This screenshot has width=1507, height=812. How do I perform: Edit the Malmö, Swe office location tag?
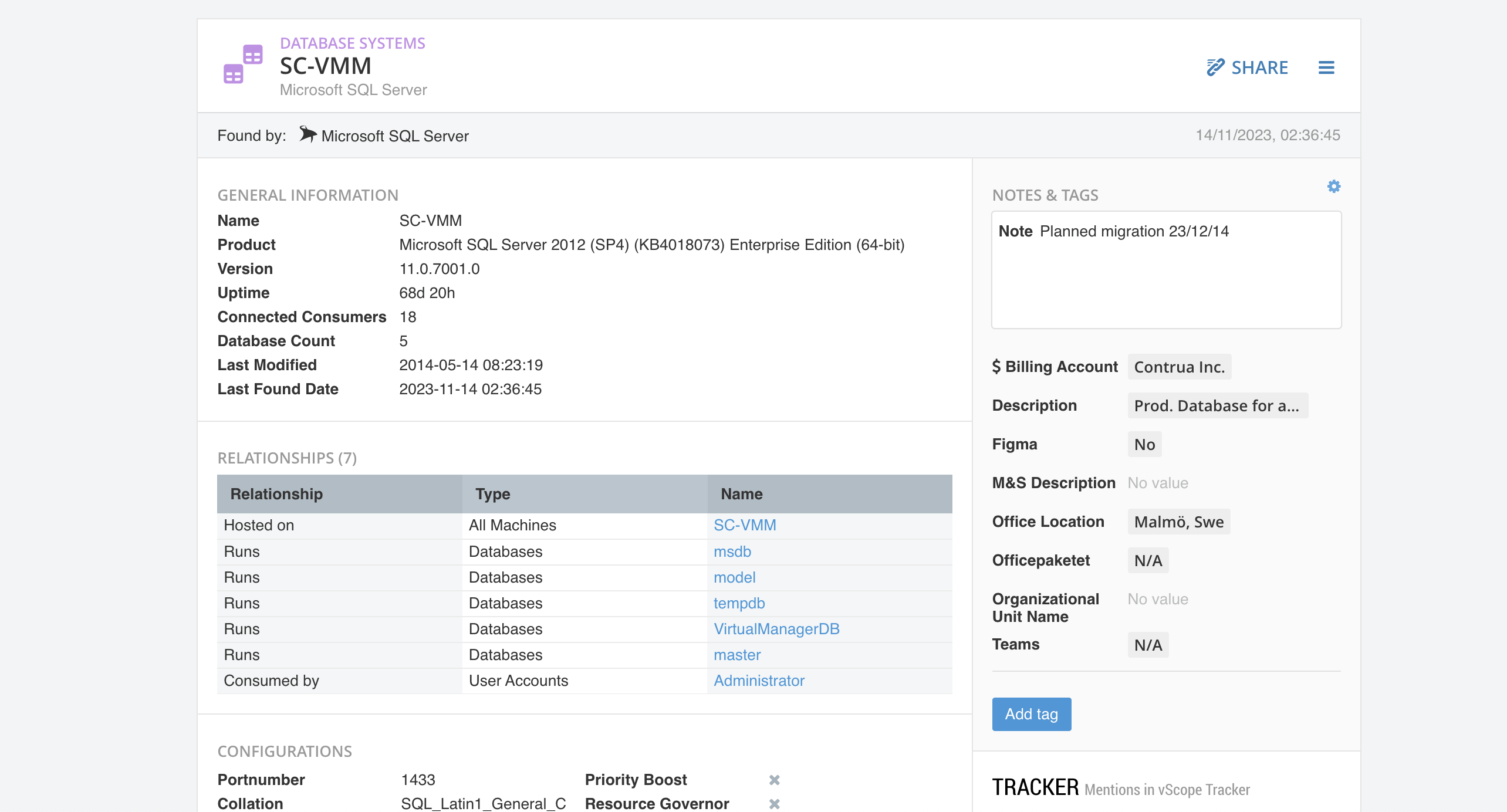point(1179,522)
